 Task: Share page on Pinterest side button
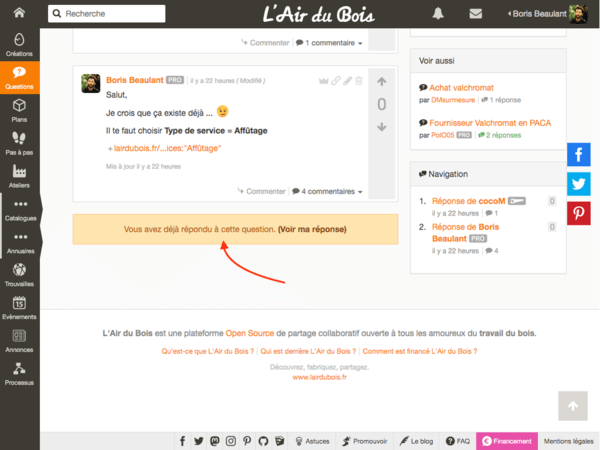pyautogui.click(x=579, y=212)
